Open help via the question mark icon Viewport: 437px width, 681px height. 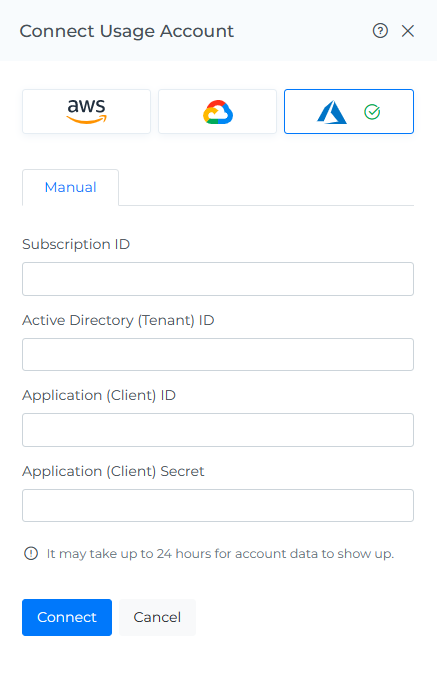click(x=380, y=31)
